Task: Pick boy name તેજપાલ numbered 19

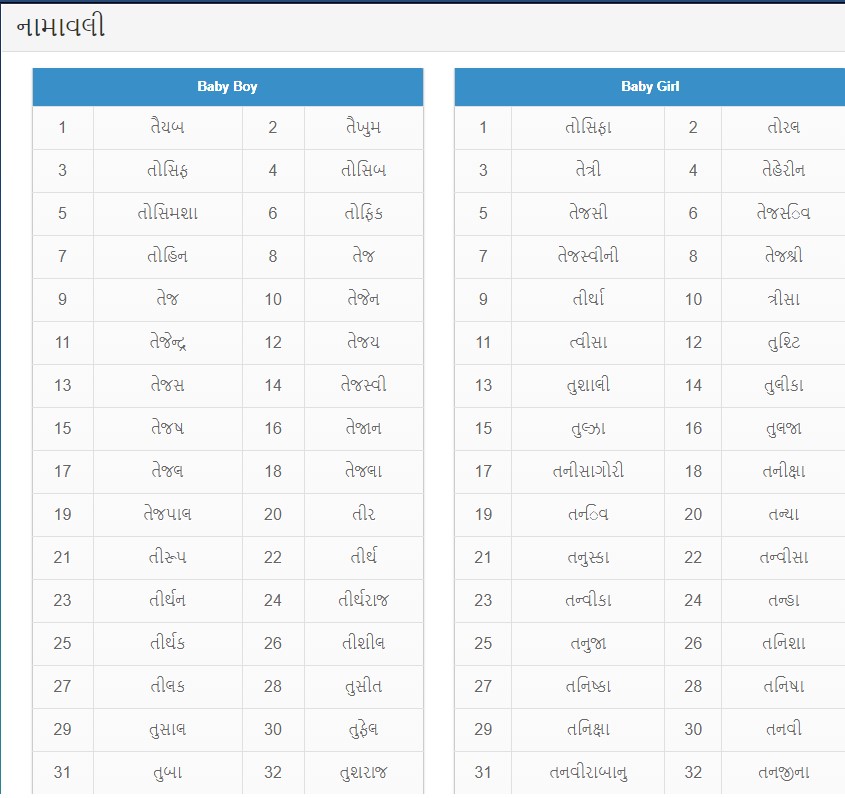Action: click(x=168, y=514)
